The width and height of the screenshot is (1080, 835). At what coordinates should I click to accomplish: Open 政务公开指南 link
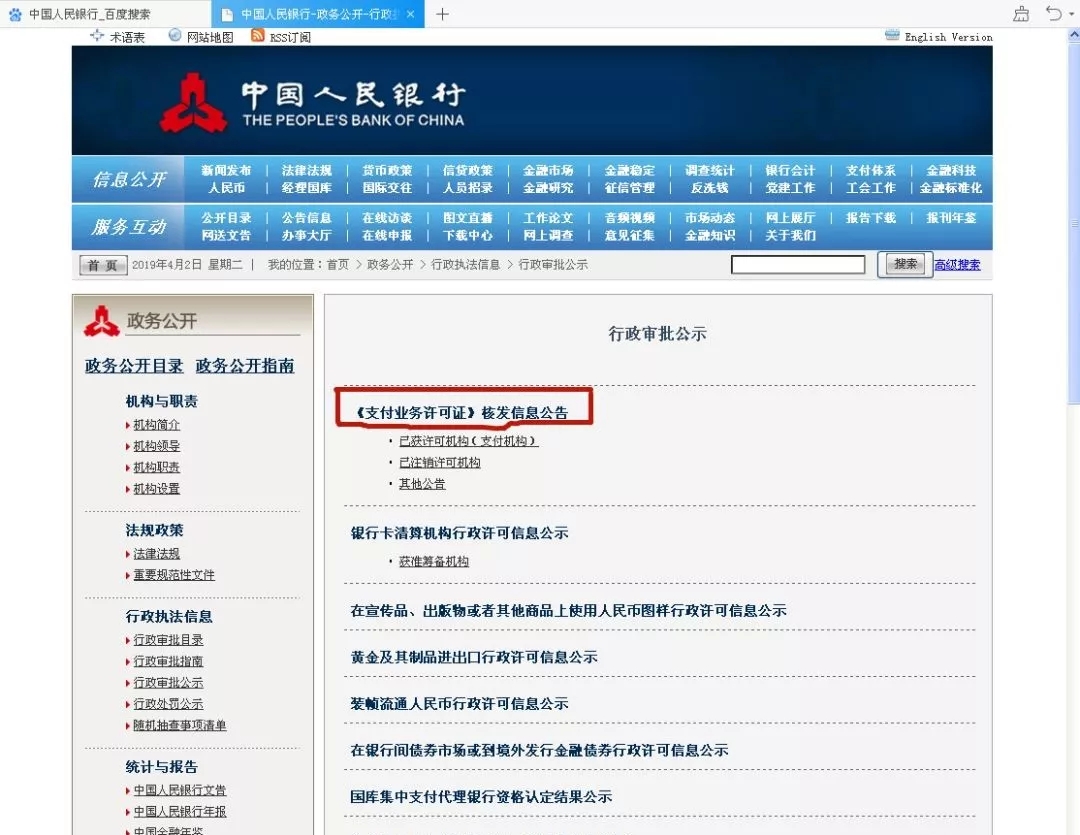(245, 366)
